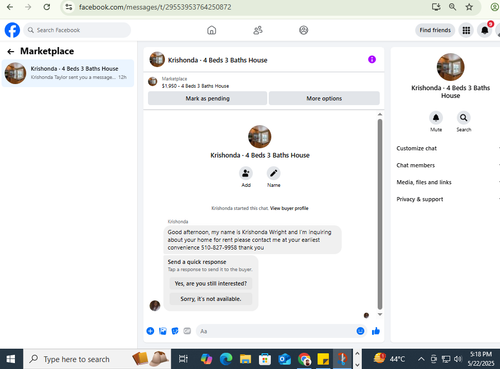Open more actions plus icon in composer
Image resolution: width=500 pixels, height=369 pixels.
pos(150,331)
